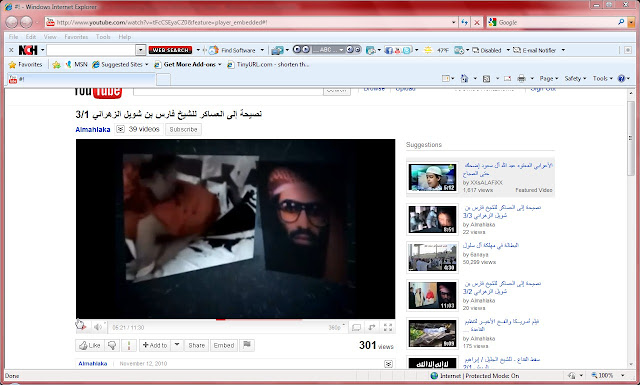Click the browser Back button
Screen dimensions: 640x385
point(12,22)
